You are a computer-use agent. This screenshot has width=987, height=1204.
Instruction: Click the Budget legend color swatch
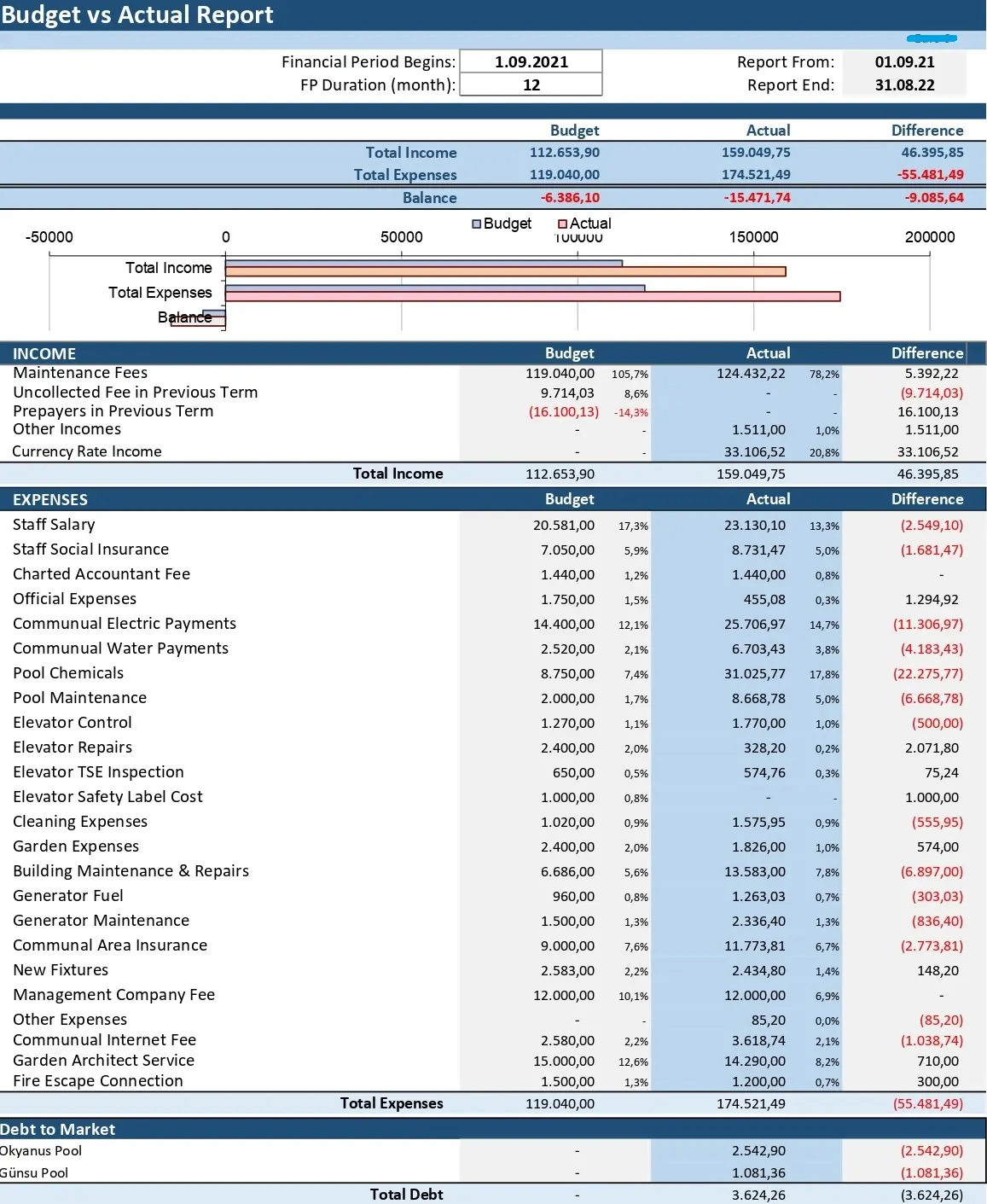477,224
